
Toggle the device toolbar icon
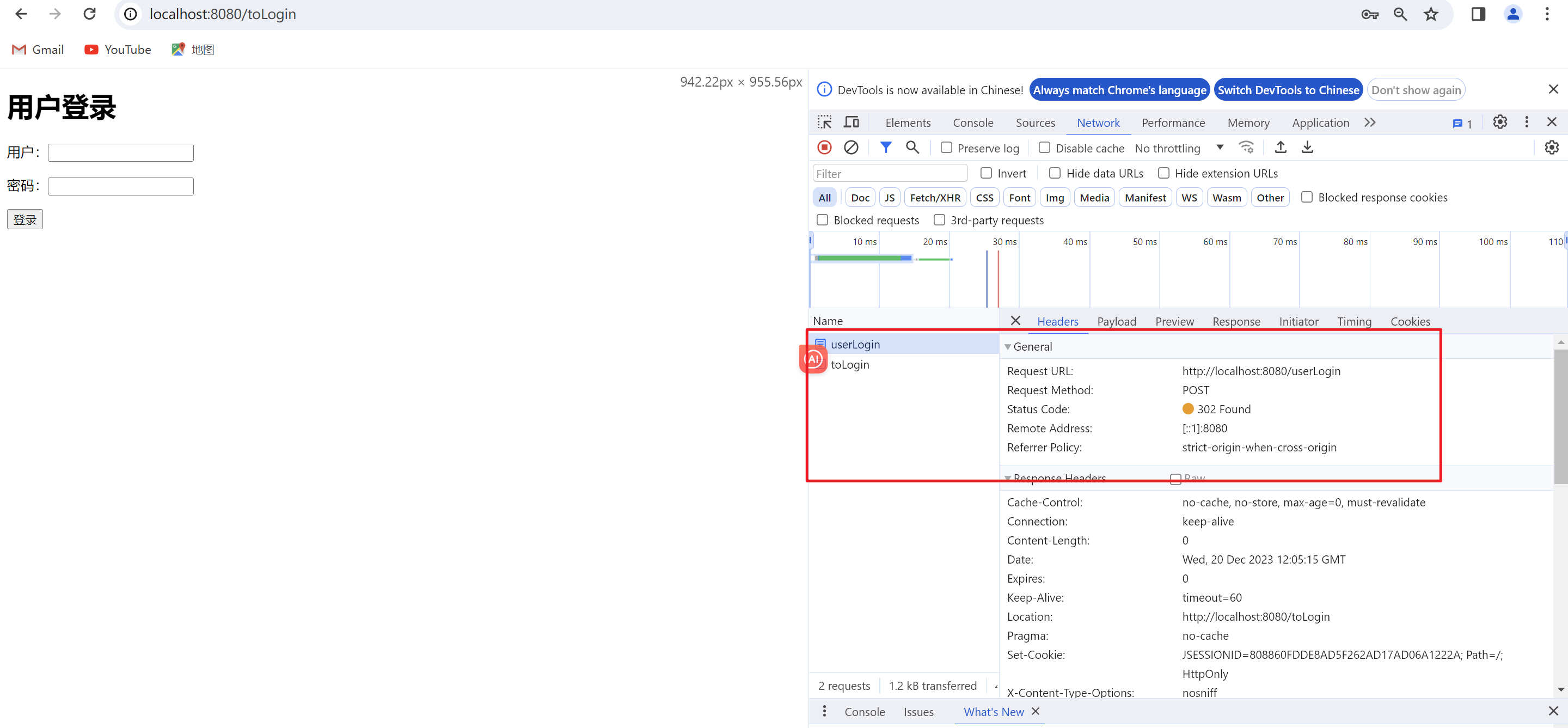click(851, 123)
